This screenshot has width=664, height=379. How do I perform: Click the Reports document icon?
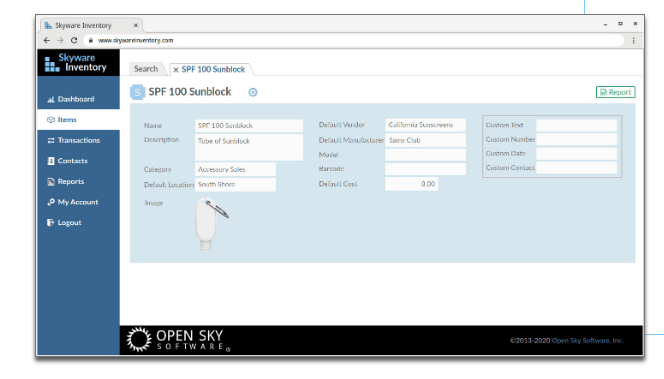click(51, 182)
